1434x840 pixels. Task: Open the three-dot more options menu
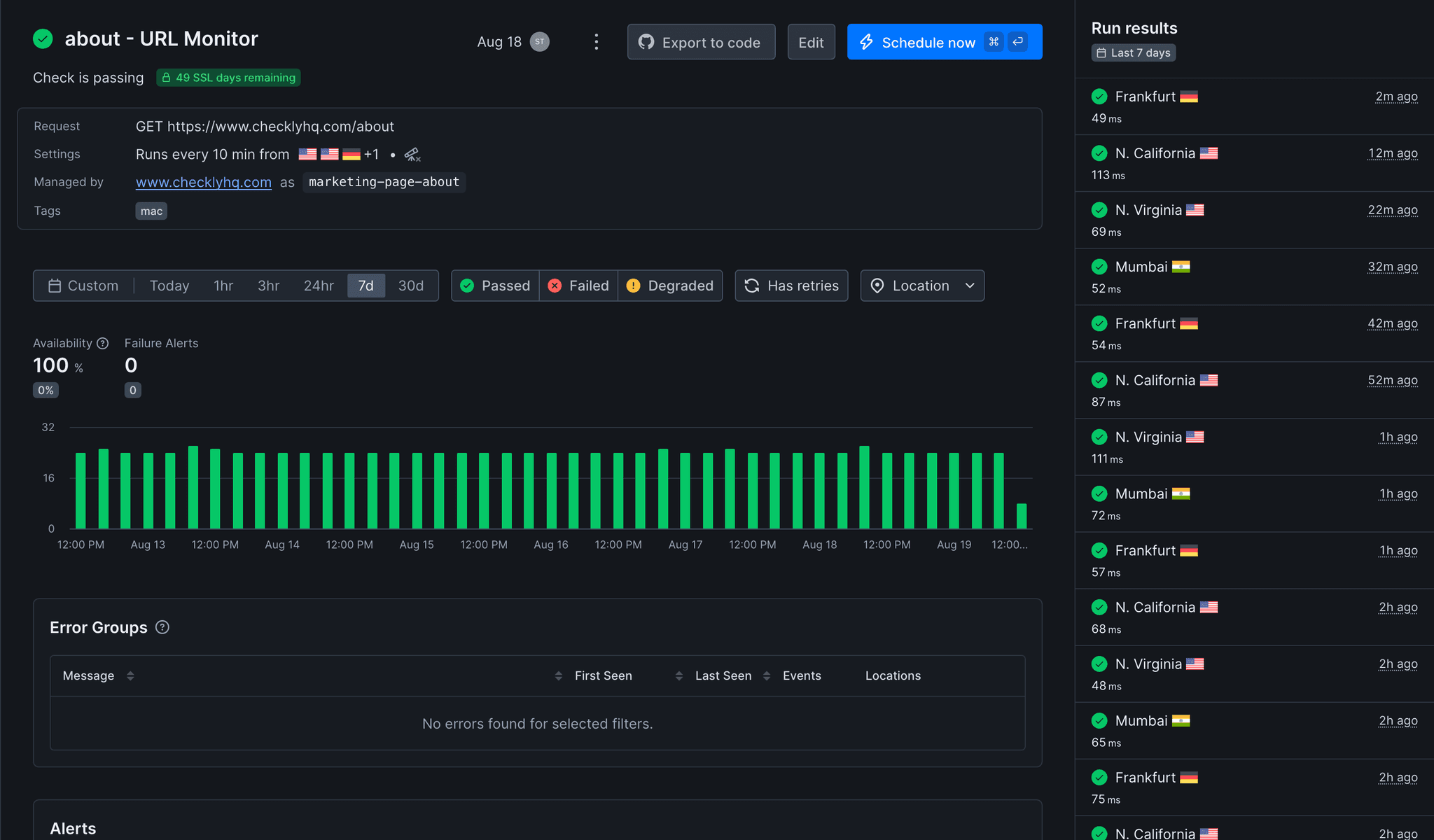pyautogui.click(x=596, y=42)
